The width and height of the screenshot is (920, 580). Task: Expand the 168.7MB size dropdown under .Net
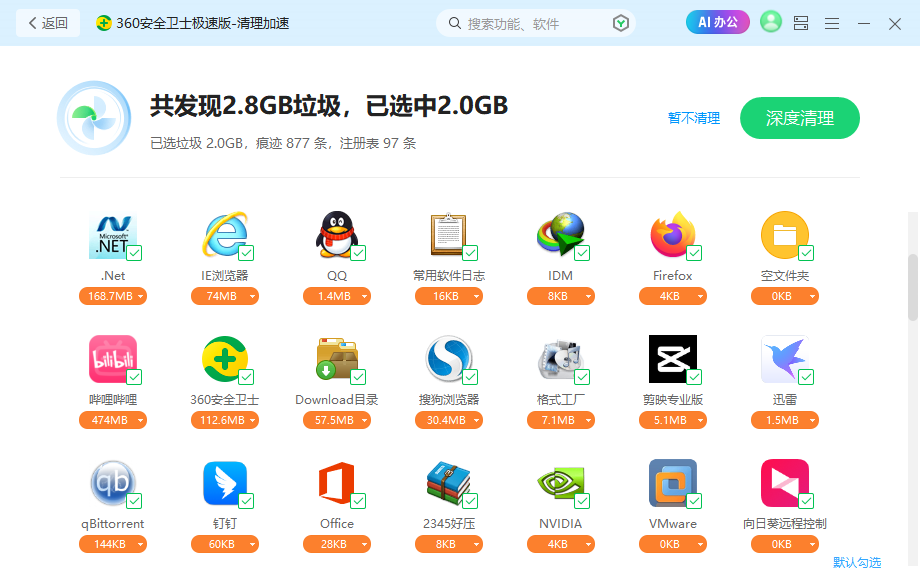[113, 296]
